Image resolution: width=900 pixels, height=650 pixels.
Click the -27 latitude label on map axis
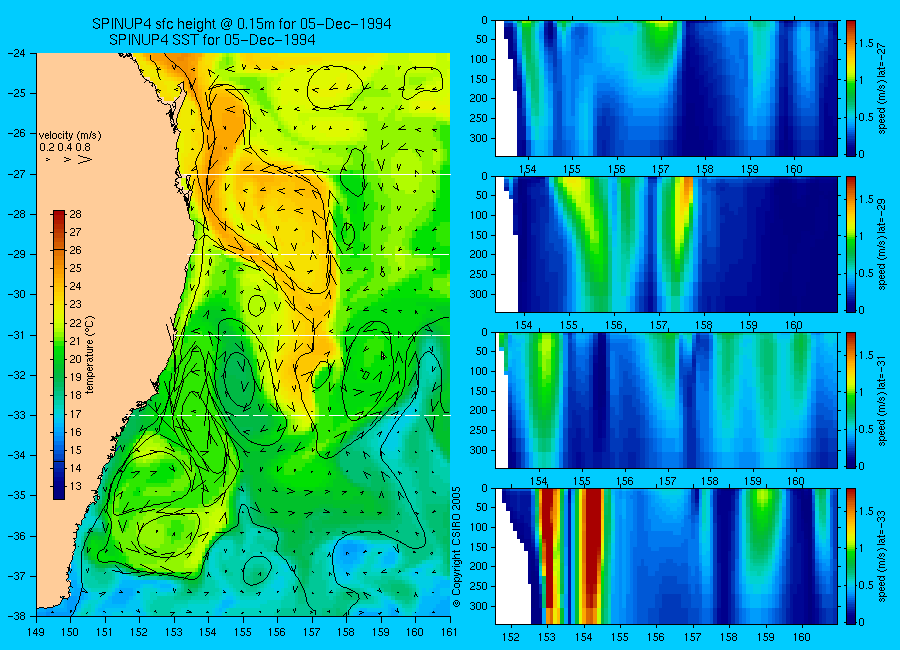pyautogui.click(x=17, y=173)
